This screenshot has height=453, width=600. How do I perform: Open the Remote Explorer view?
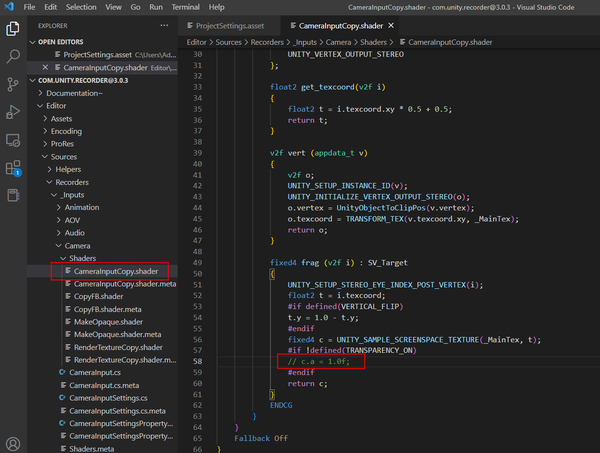[x=13, y=140]
